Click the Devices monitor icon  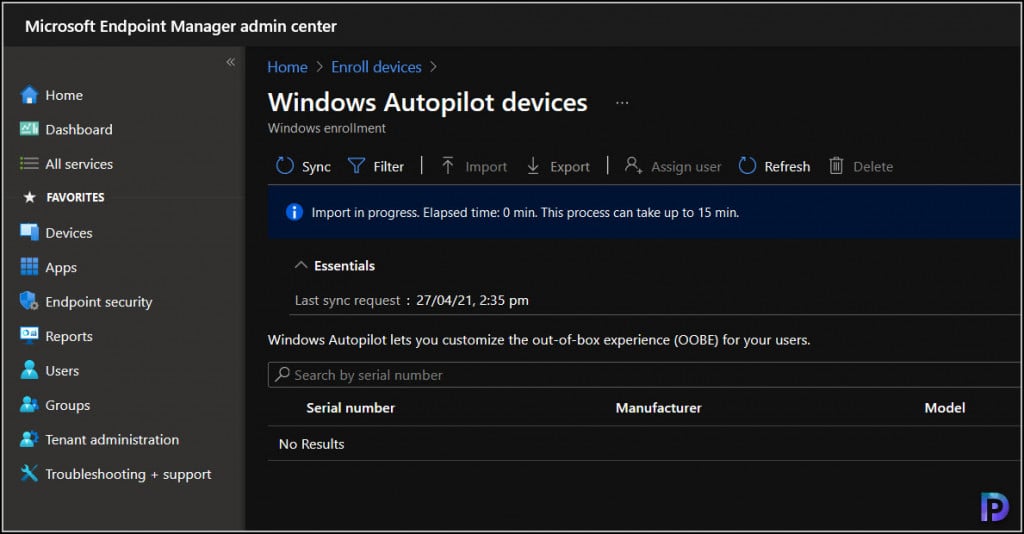[x=29, y=232]
